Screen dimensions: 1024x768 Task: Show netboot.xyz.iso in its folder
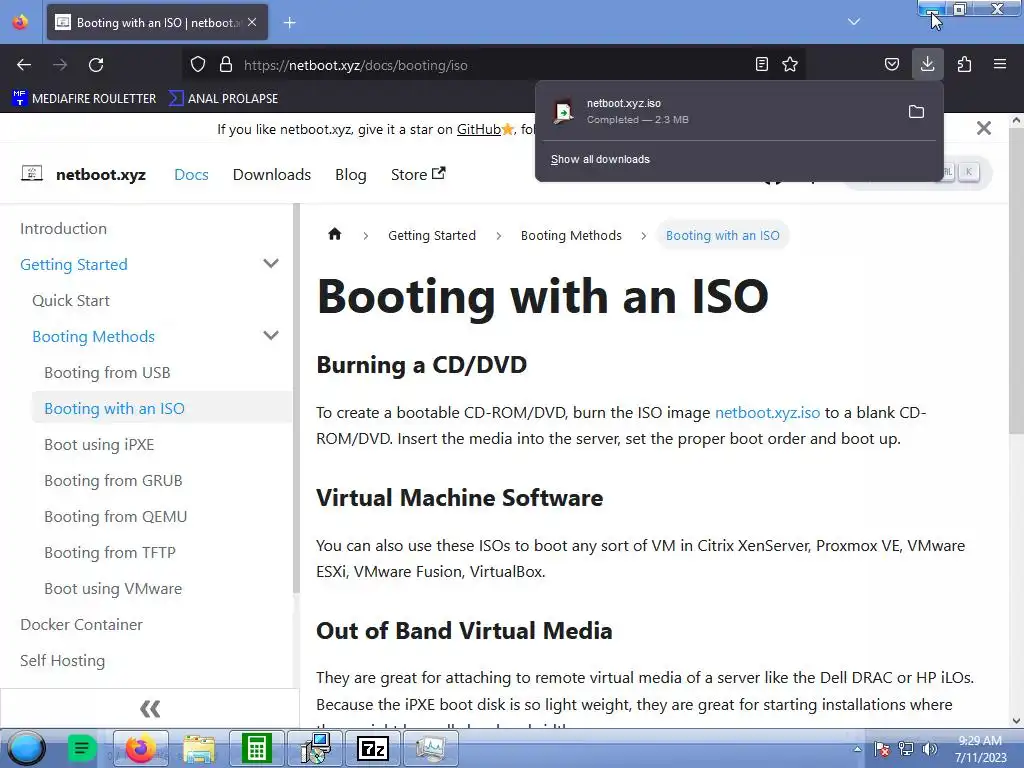916,112
